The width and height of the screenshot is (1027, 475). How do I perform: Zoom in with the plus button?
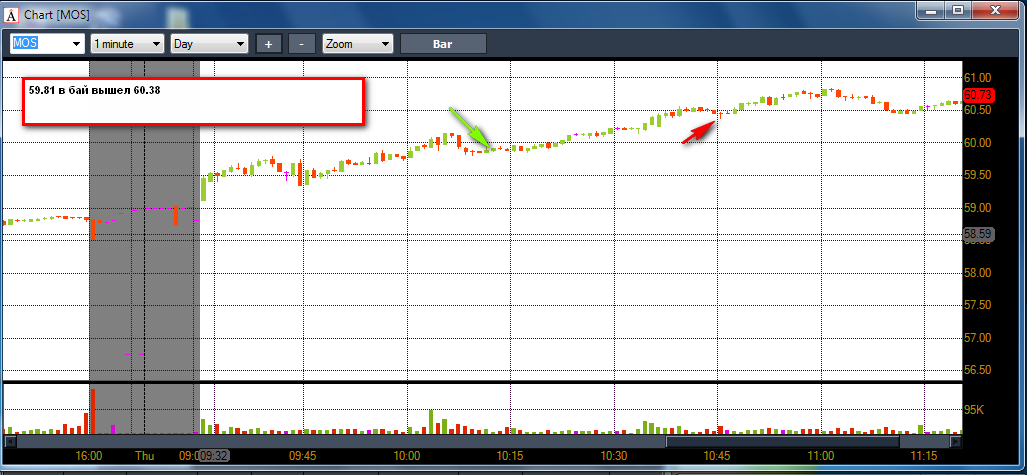click(x=269, y=44)
